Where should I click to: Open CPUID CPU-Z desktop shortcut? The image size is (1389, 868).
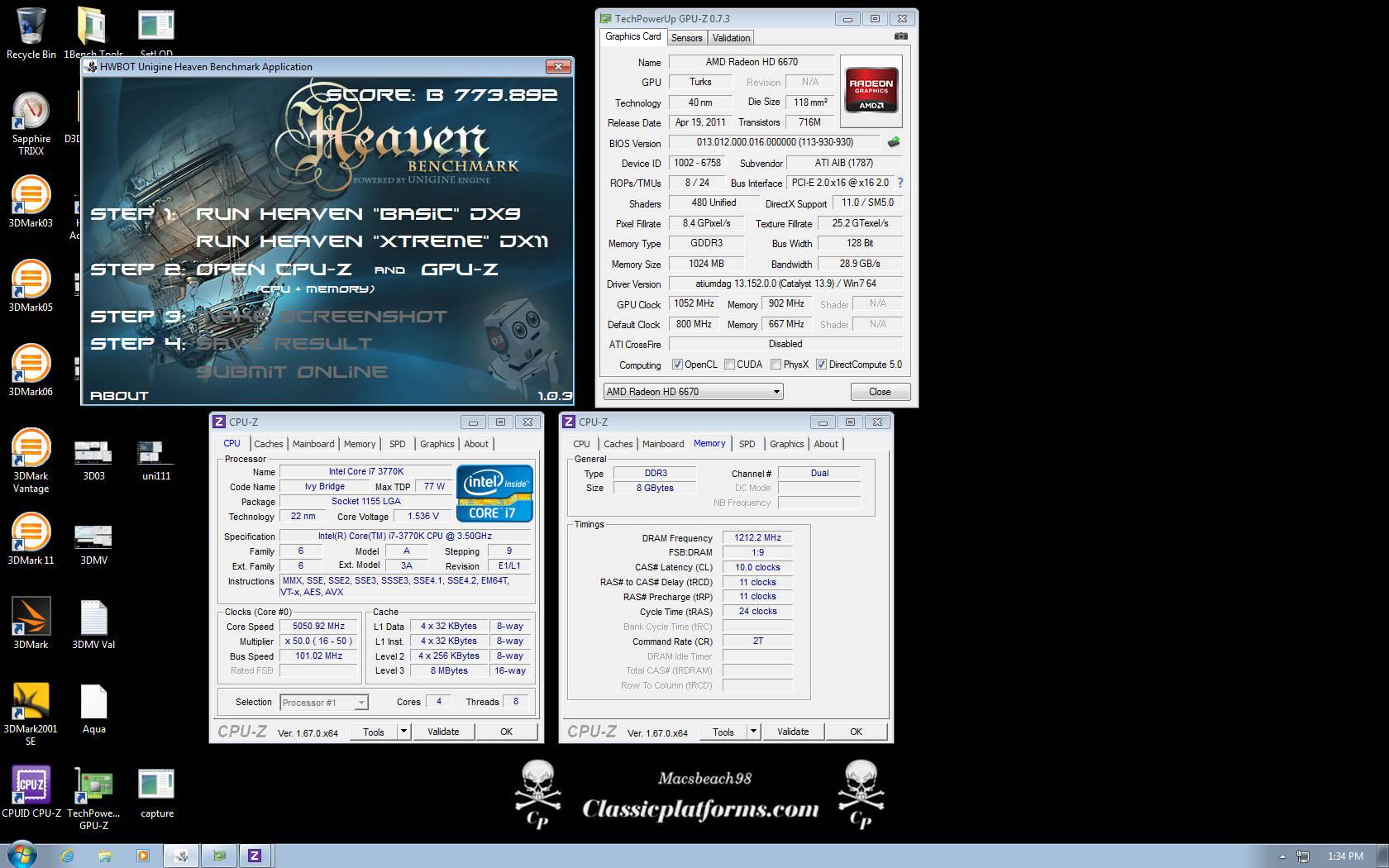31,793
